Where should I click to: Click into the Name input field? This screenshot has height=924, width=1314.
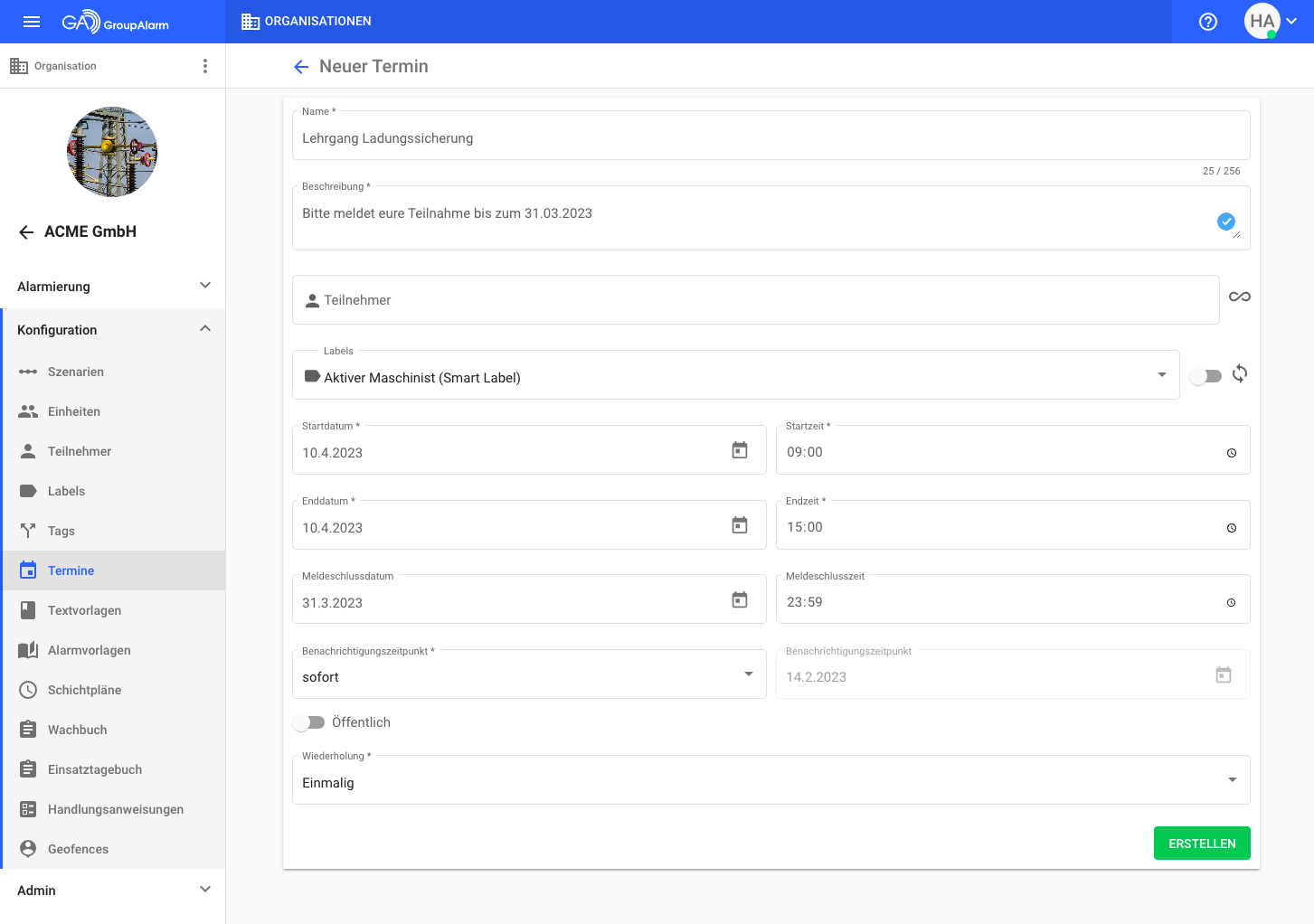click(770, 139)
